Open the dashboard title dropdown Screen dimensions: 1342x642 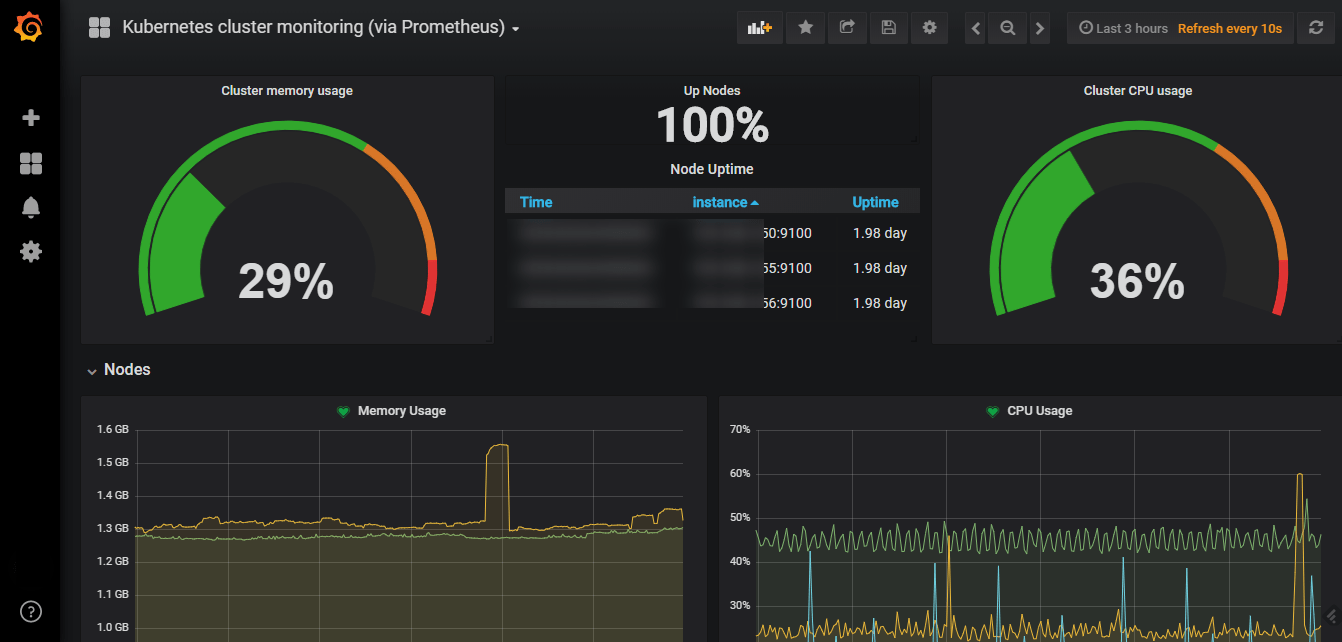click(x=514, y=28)
